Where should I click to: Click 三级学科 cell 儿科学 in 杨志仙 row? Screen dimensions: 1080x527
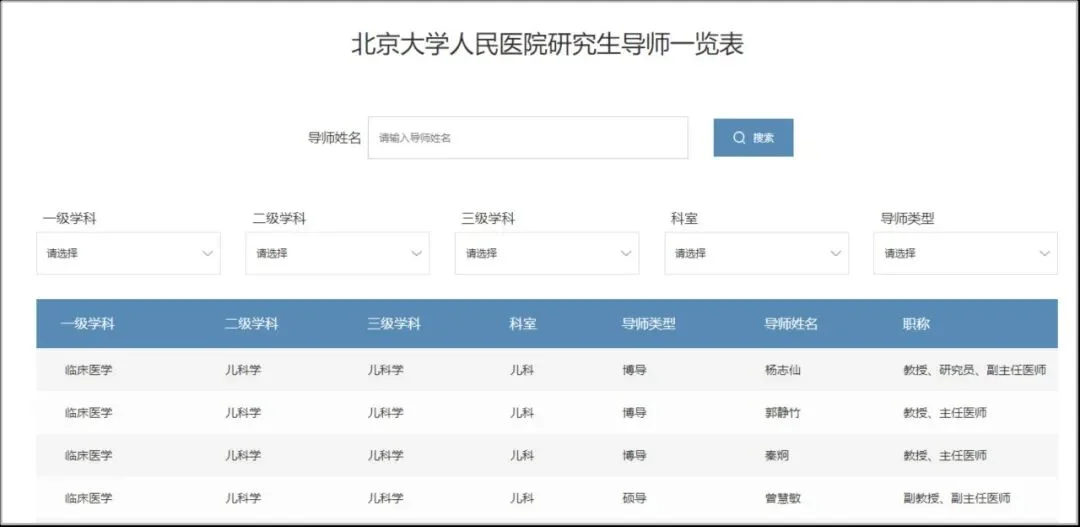386,370
